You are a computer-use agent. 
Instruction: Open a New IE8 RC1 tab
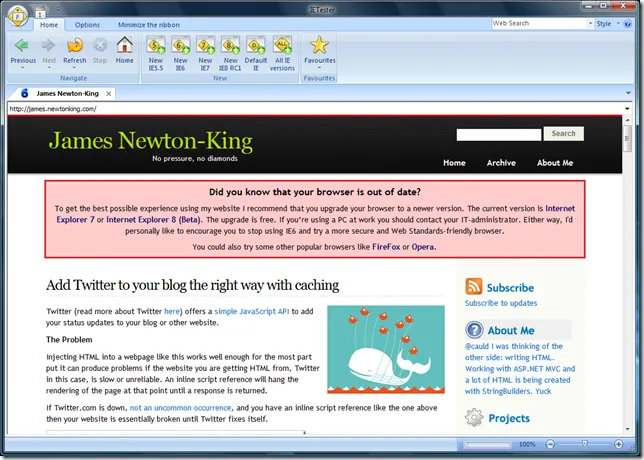231,45
